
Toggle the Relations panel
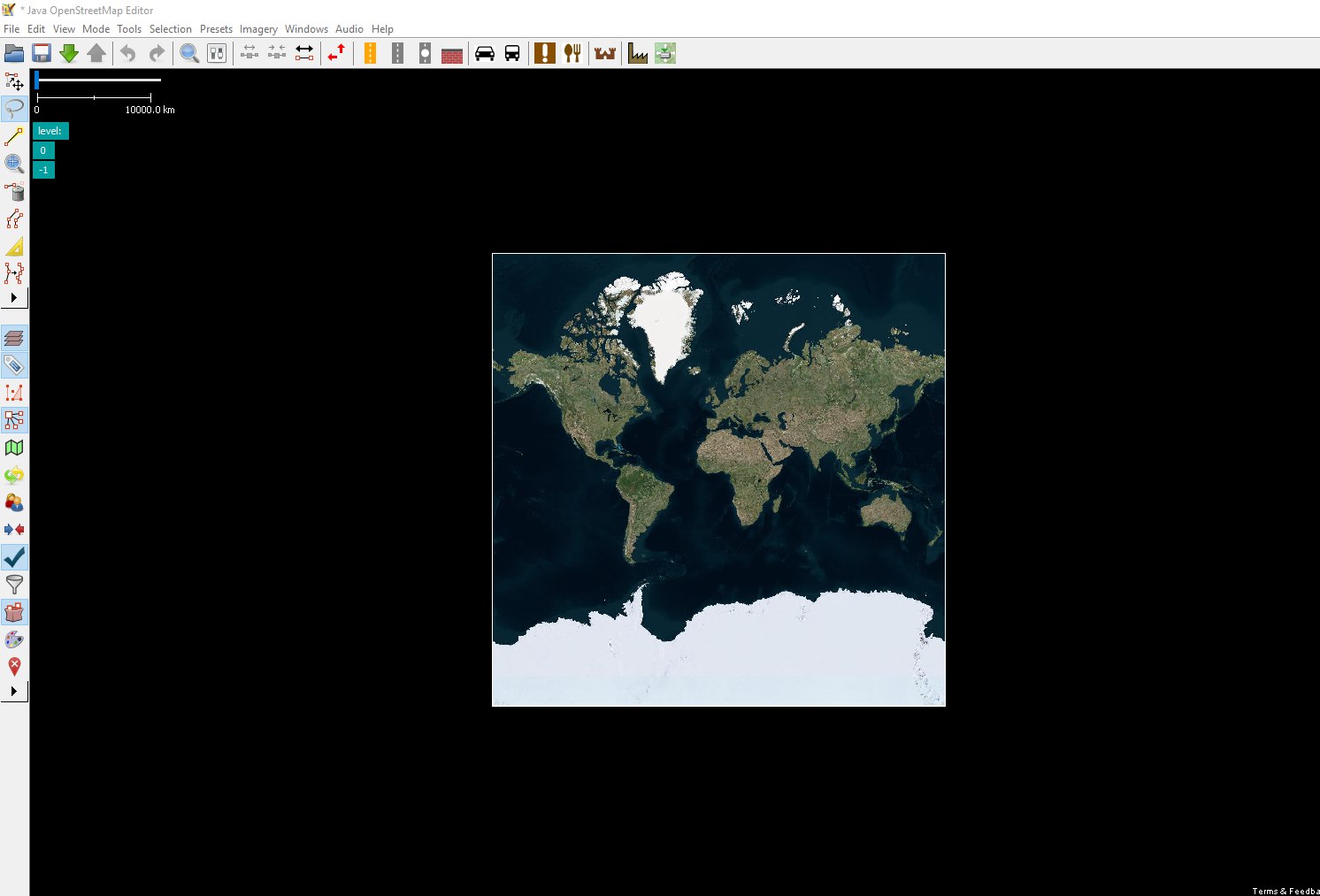pyautogui.click(x=14, y=420)
